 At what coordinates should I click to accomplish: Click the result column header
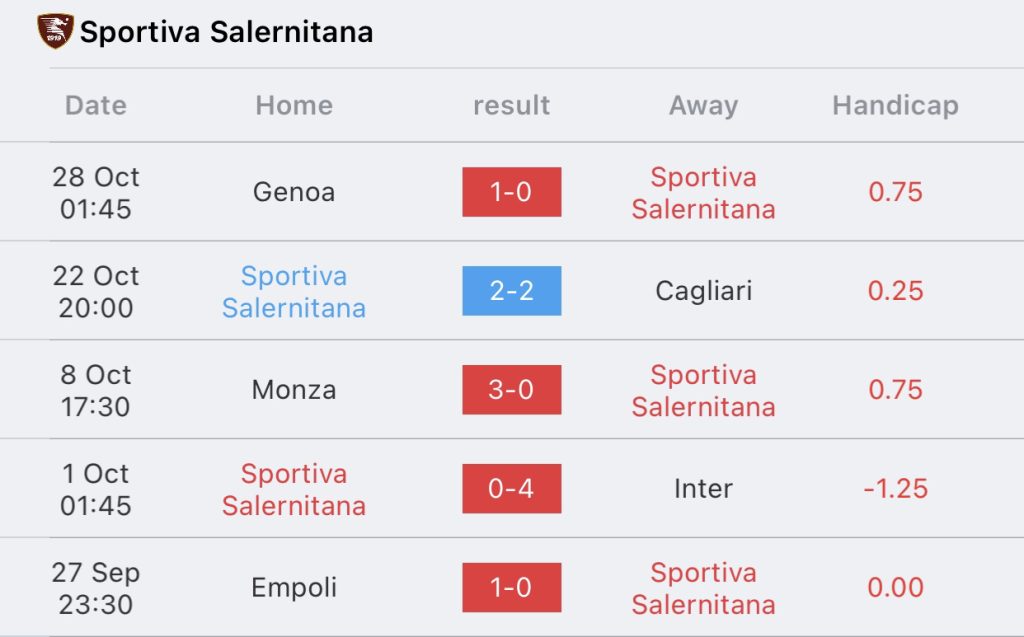(511, 105)
